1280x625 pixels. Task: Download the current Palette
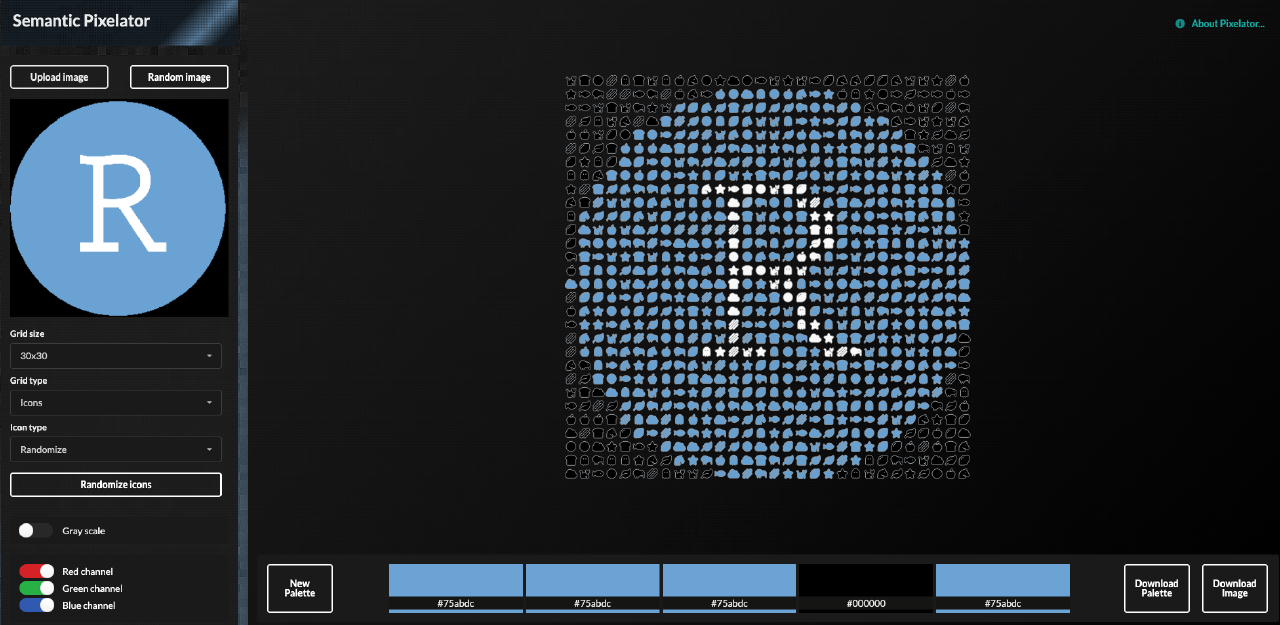pos(1156,588)
